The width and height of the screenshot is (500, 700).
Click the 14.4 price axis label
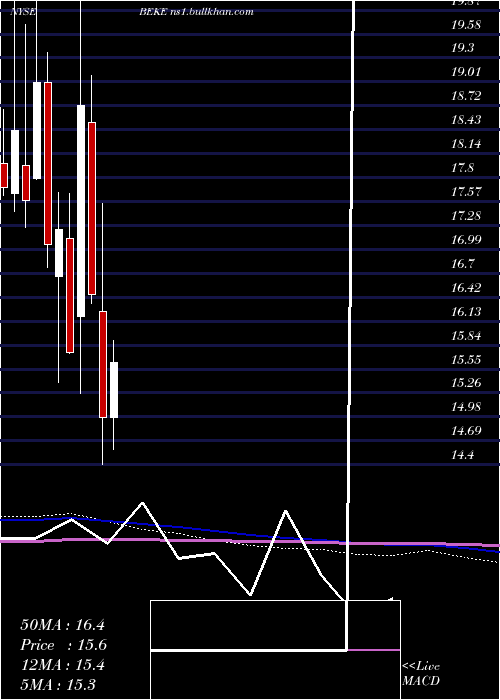(x=462, y=455)
